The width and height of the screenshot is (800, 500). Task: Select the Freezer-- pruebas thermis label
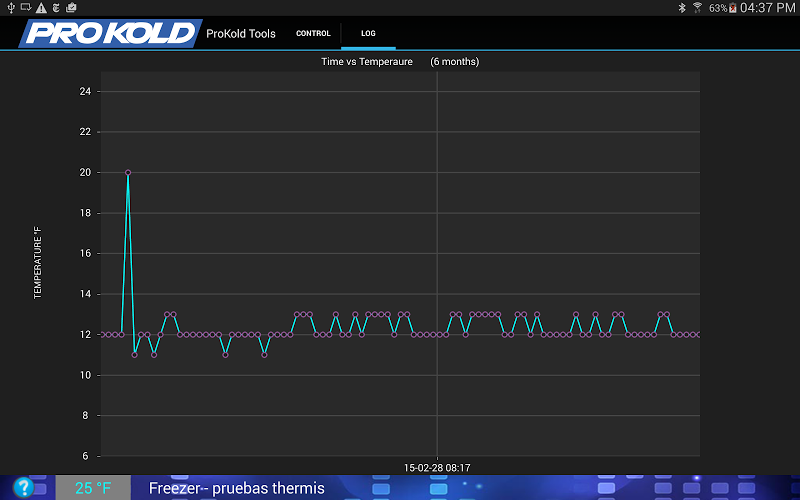237,488
